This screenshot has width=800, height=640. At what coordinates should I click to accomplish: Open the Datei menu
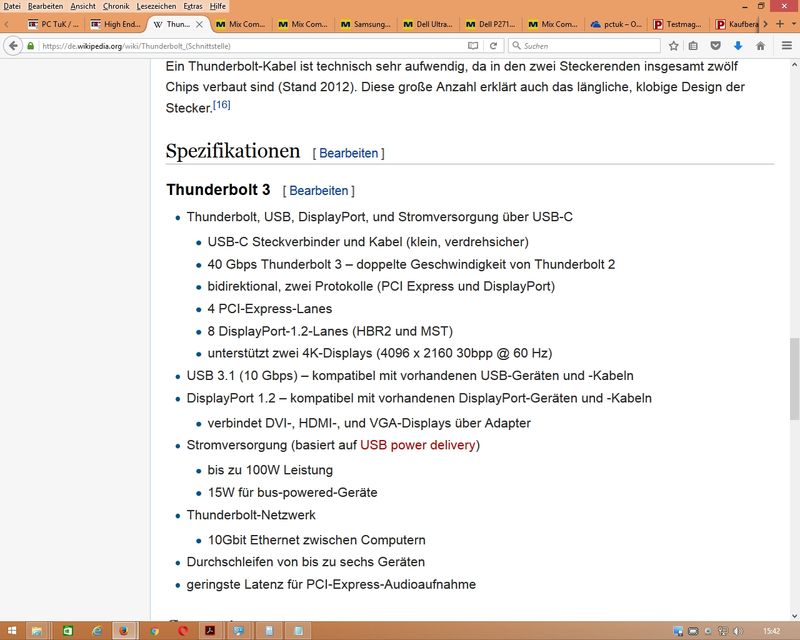pos(12,6)
